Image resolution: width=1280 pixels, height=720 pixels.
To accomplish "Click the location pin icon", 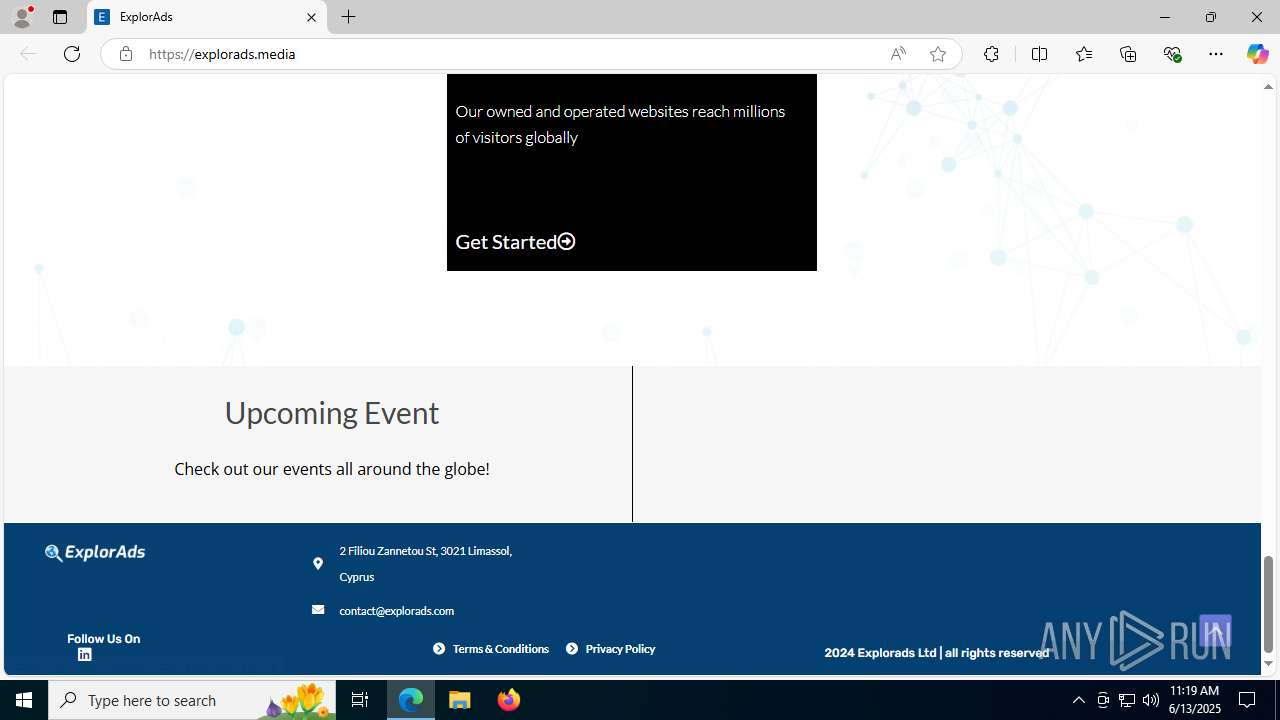I will click(318, 564).
